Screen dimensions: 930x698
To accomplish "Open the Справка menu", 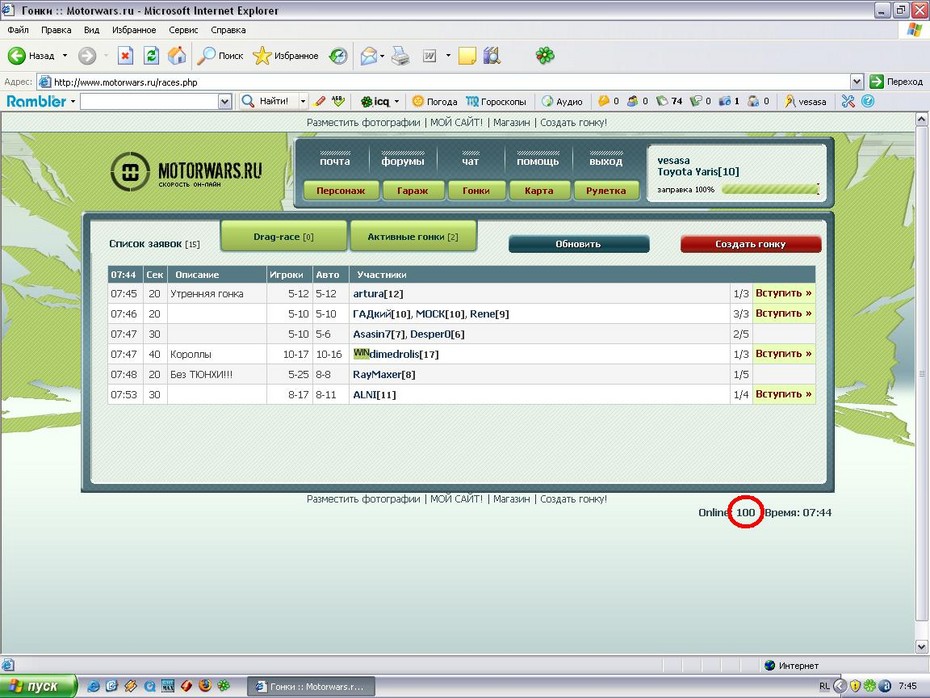I will [x=228, y=30].
